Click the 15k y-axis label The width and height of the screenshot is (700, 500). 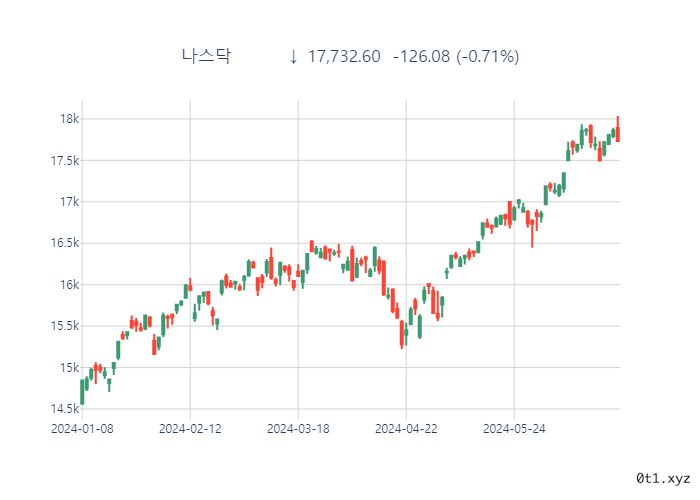pos(70,367)
